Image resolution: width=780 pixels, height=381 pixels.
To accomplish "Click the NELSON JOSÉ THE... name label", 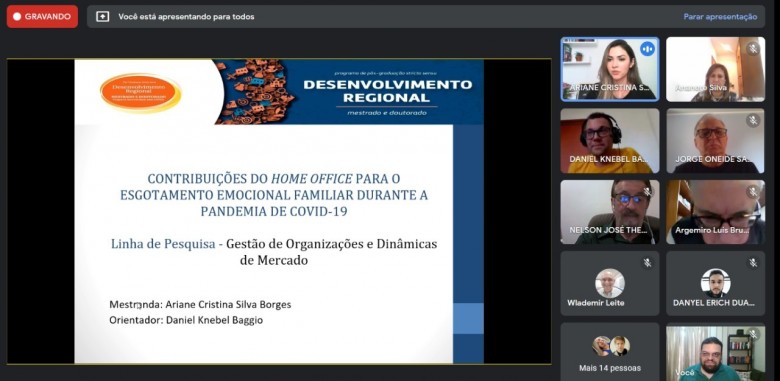I will click(609, 230).
